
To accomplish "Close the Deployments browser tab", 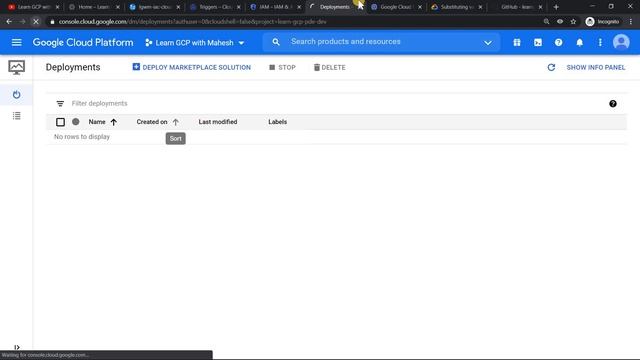I will [x=360, y=7].
